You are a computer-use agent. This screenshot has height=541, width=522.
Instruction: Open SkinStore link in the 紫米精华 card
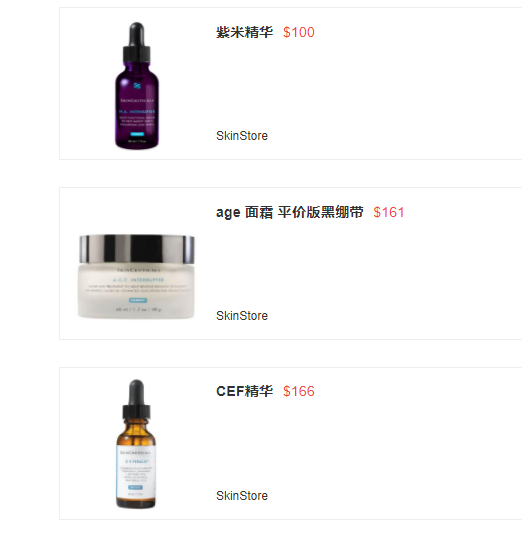(242, 136)
